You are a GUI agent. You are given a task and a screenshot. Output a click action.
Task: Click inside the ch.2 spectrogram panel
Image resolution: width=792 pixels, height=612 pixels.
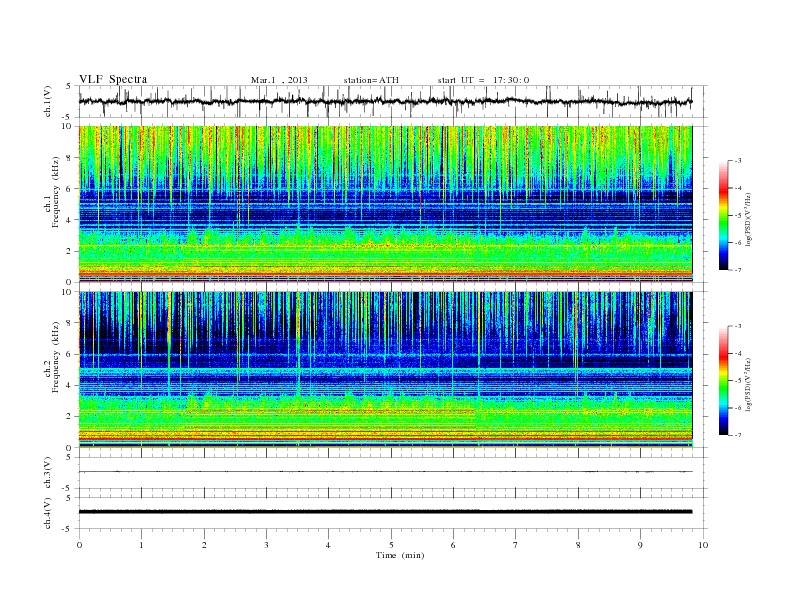[385, 369]
